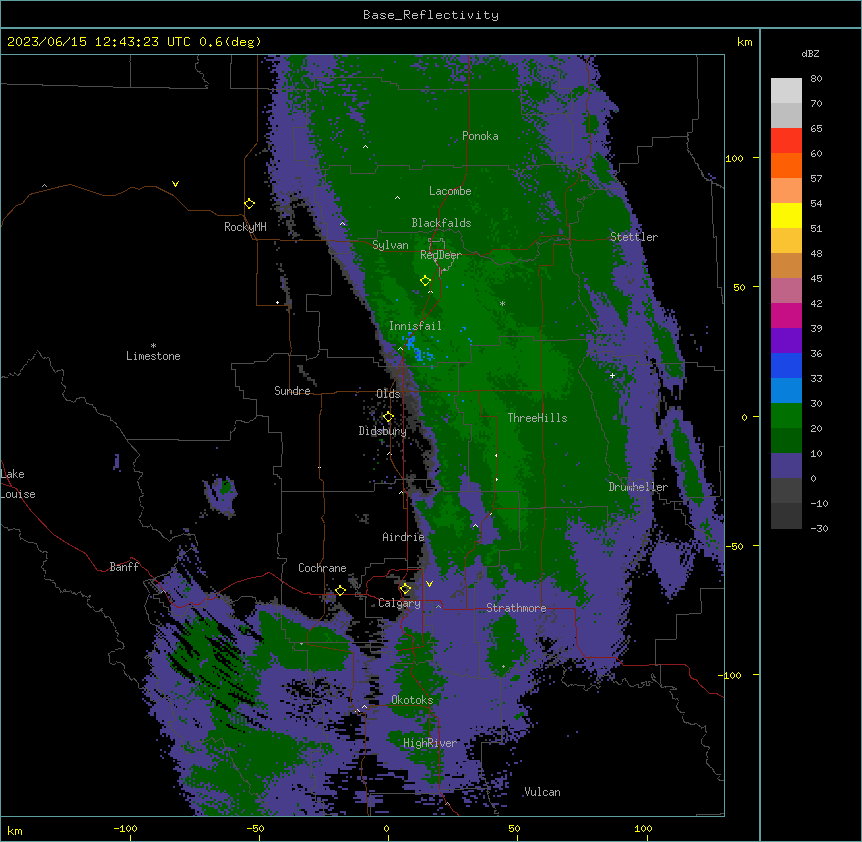This screenshot has width=862, height=842.
Task: Click yellow diamond marker near RockyMH
Action: click(x=249, y=203)
